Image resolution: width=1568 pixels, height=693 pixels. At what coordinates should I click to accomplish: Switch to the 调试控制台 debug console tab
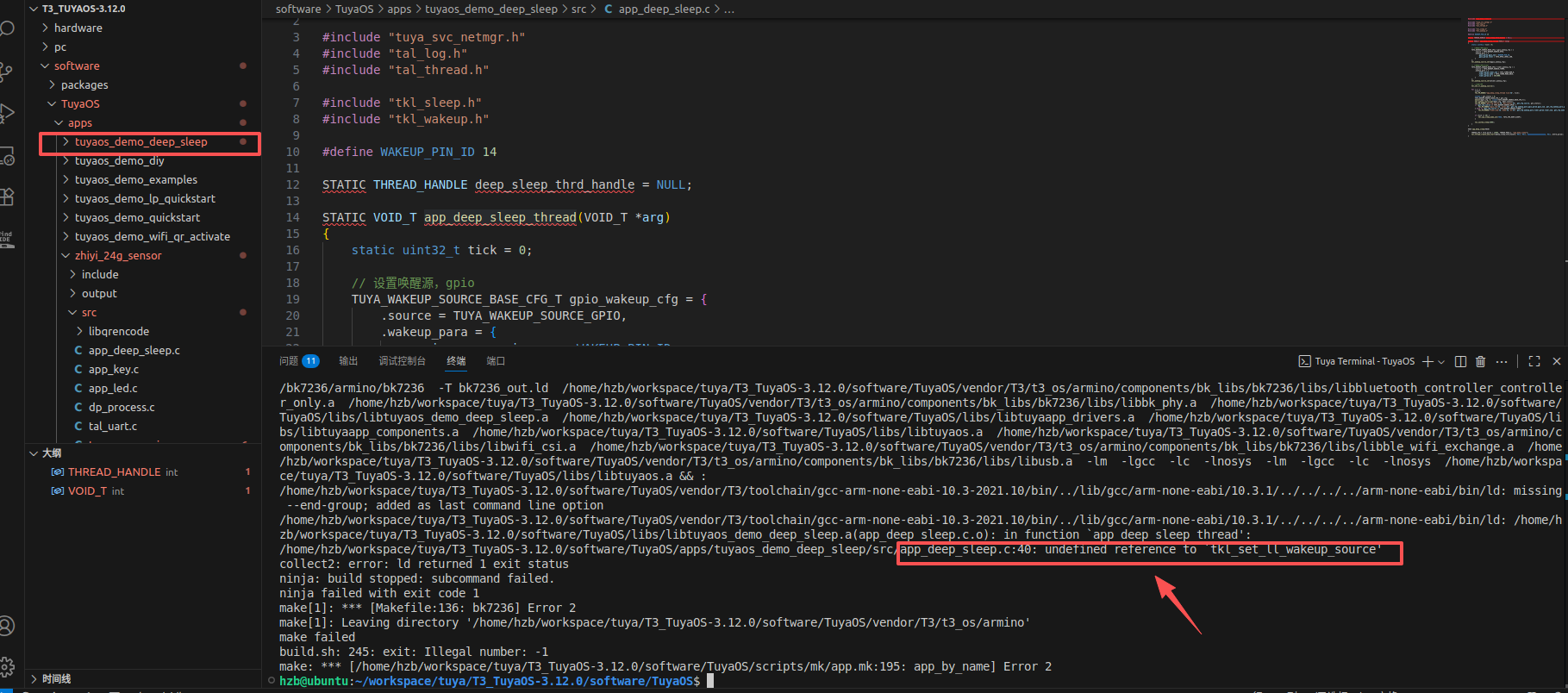click(x=402, y=361)
